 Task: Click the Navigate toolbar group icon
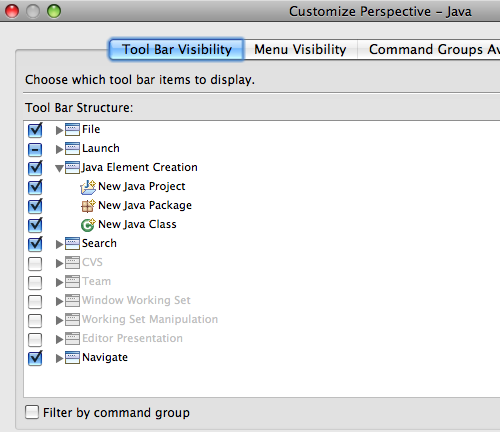(72, 358)
